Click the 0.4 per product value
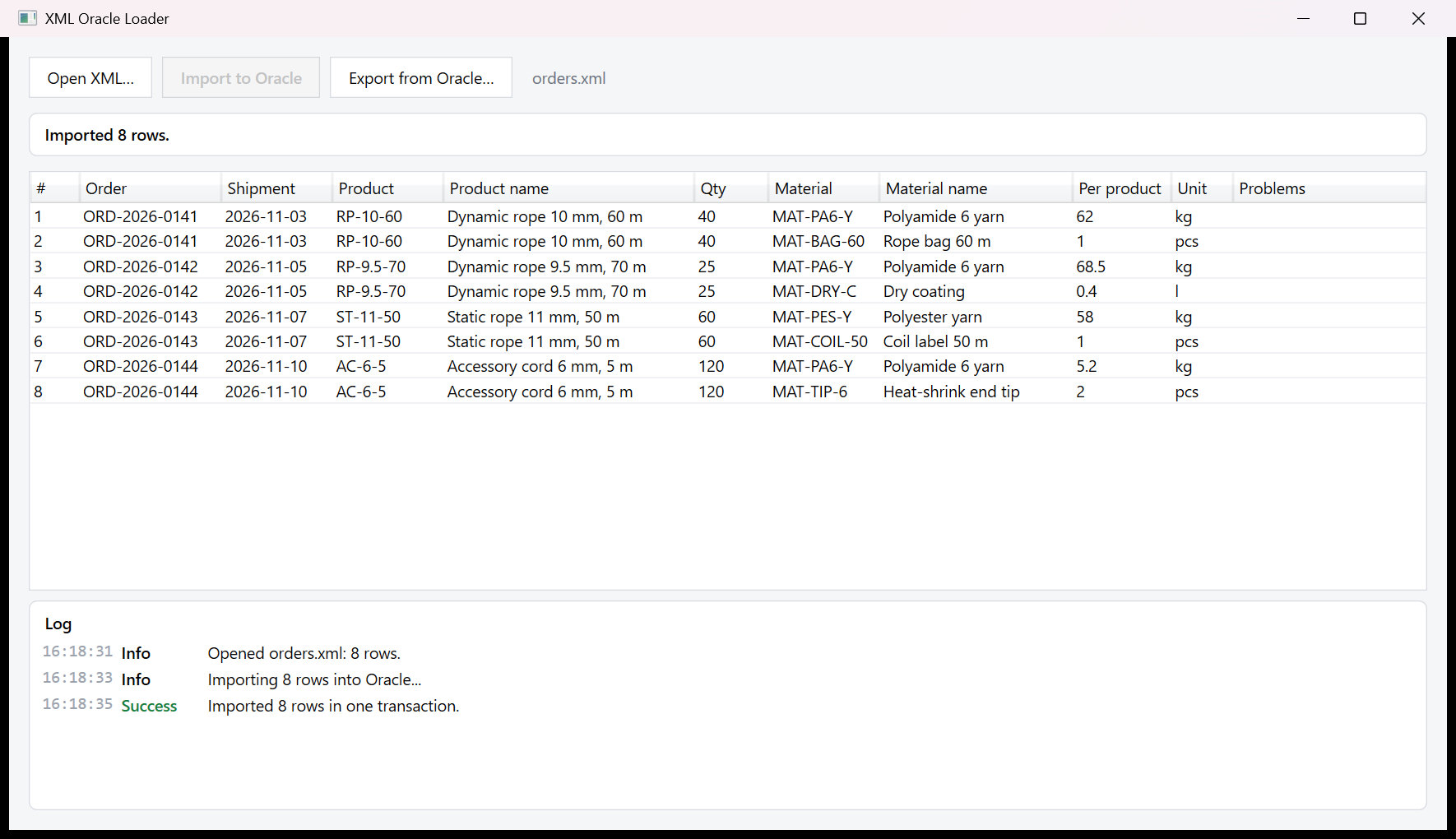Image resolution: width=1456 pixels, height=839 pixels. [x=1087, y=291]
